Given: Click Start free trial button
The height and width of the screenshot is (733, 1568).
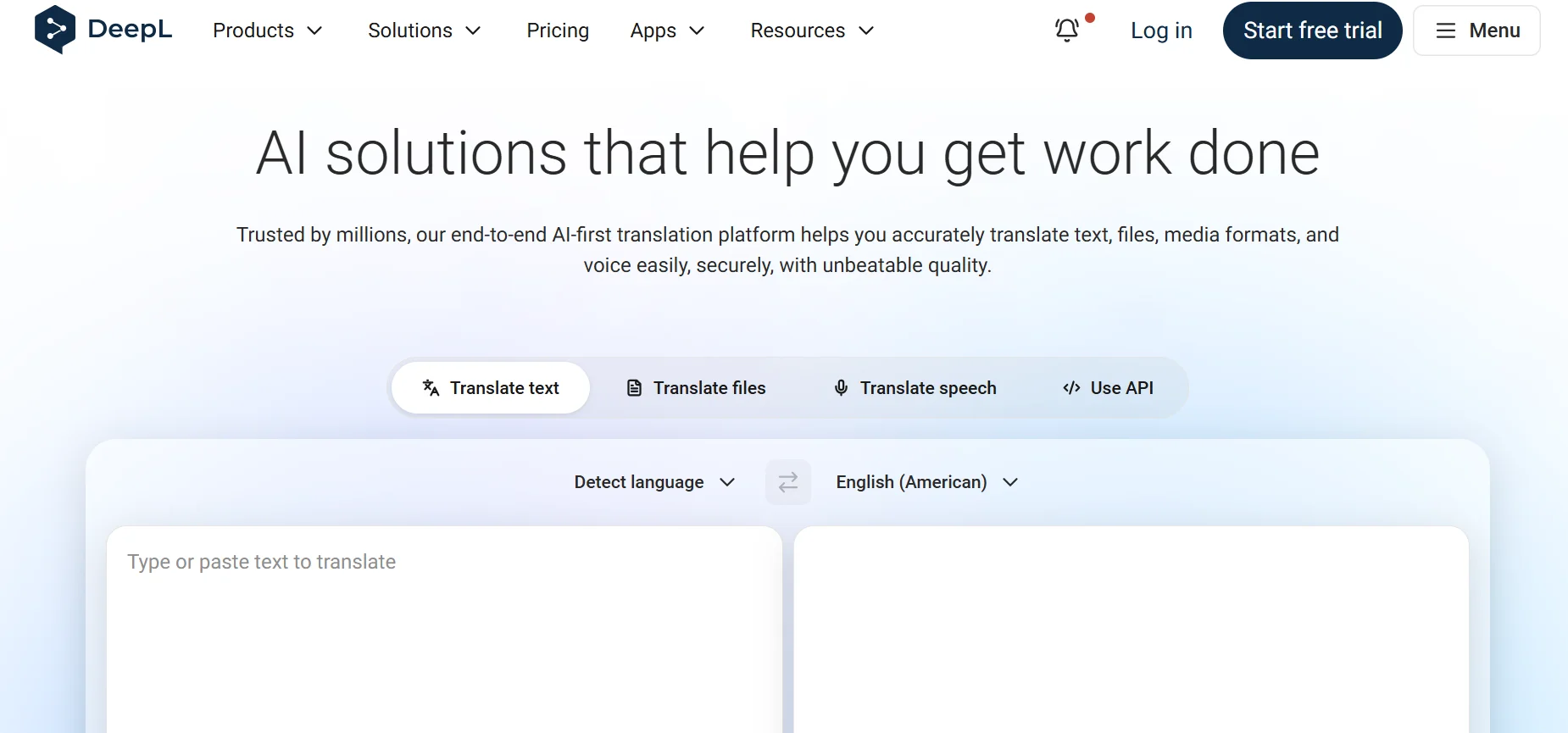Looking at the screenshot, I should click(1313, 31).
